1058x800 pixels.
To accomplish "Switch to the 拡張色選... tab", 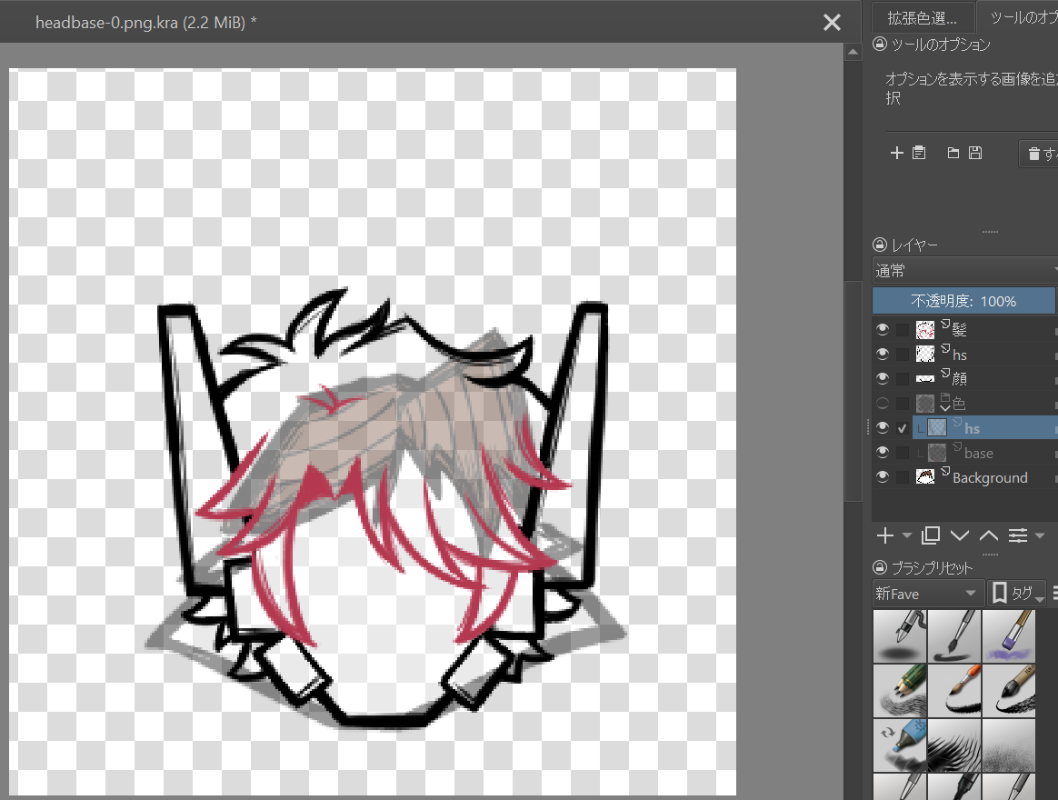I will pyautogui.click(x=922, y=18).
